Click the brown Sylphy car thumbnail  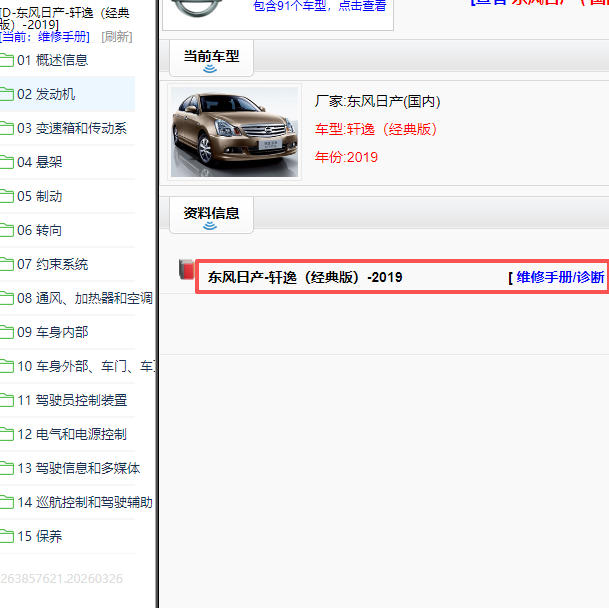pyautogui.click(x=235, y=132)
